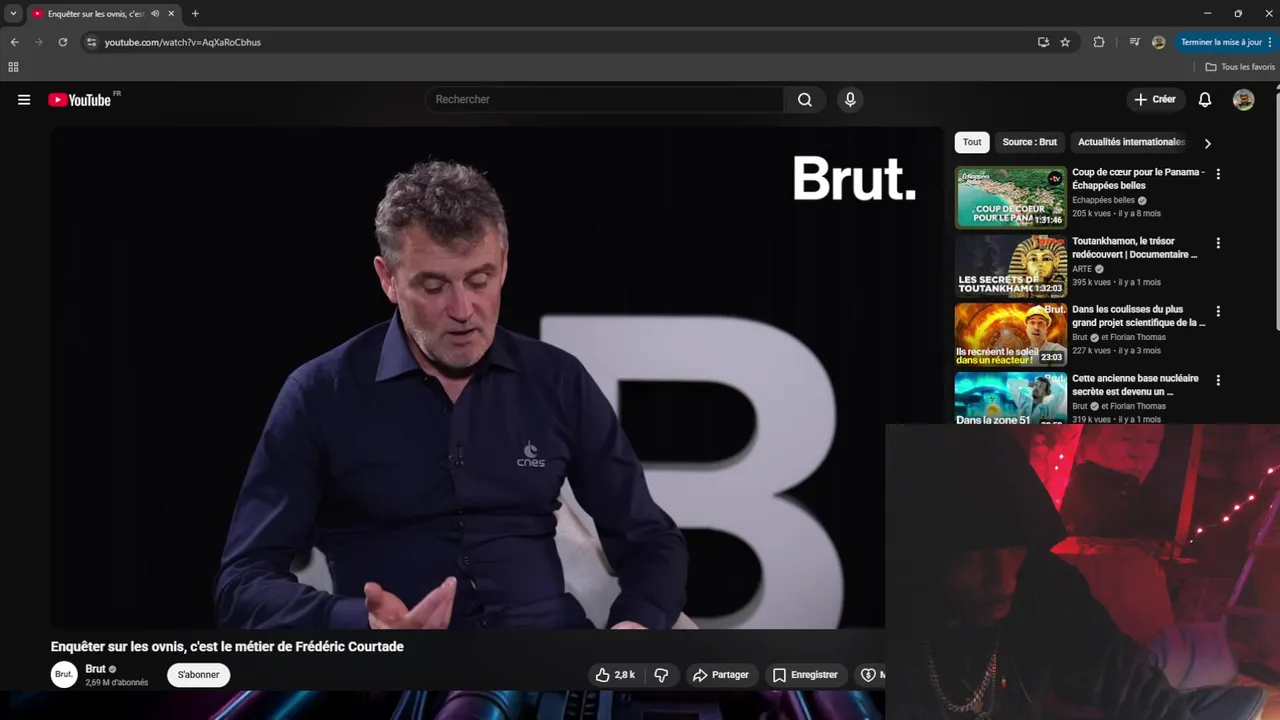The image size is (1280, 720).
Task: Open the YouTube account avatar menu
Action: (x=1244, y=100)
